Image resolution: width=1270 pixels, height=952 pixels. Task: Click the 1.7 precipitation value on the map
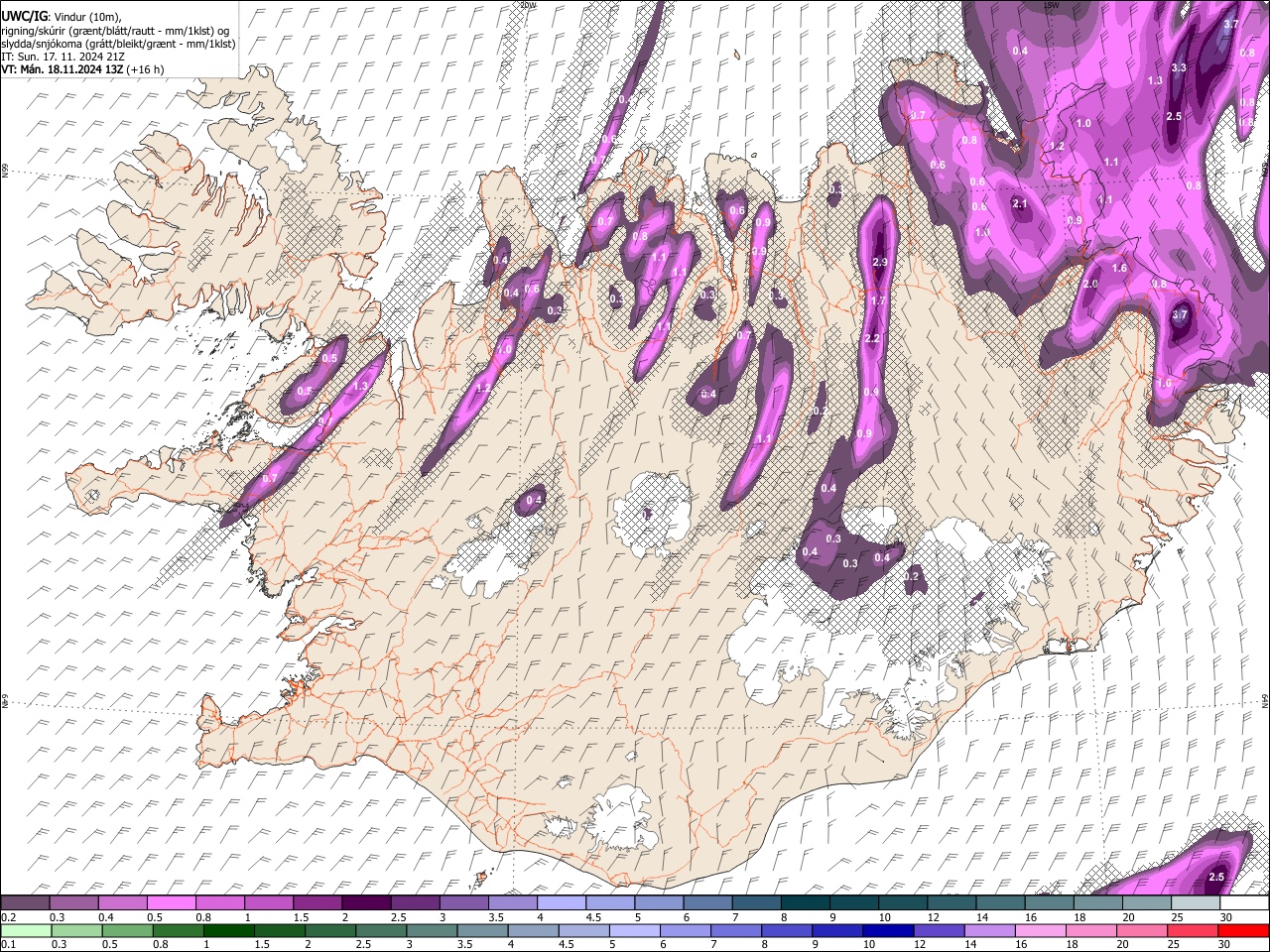click(x=877, y=300)
